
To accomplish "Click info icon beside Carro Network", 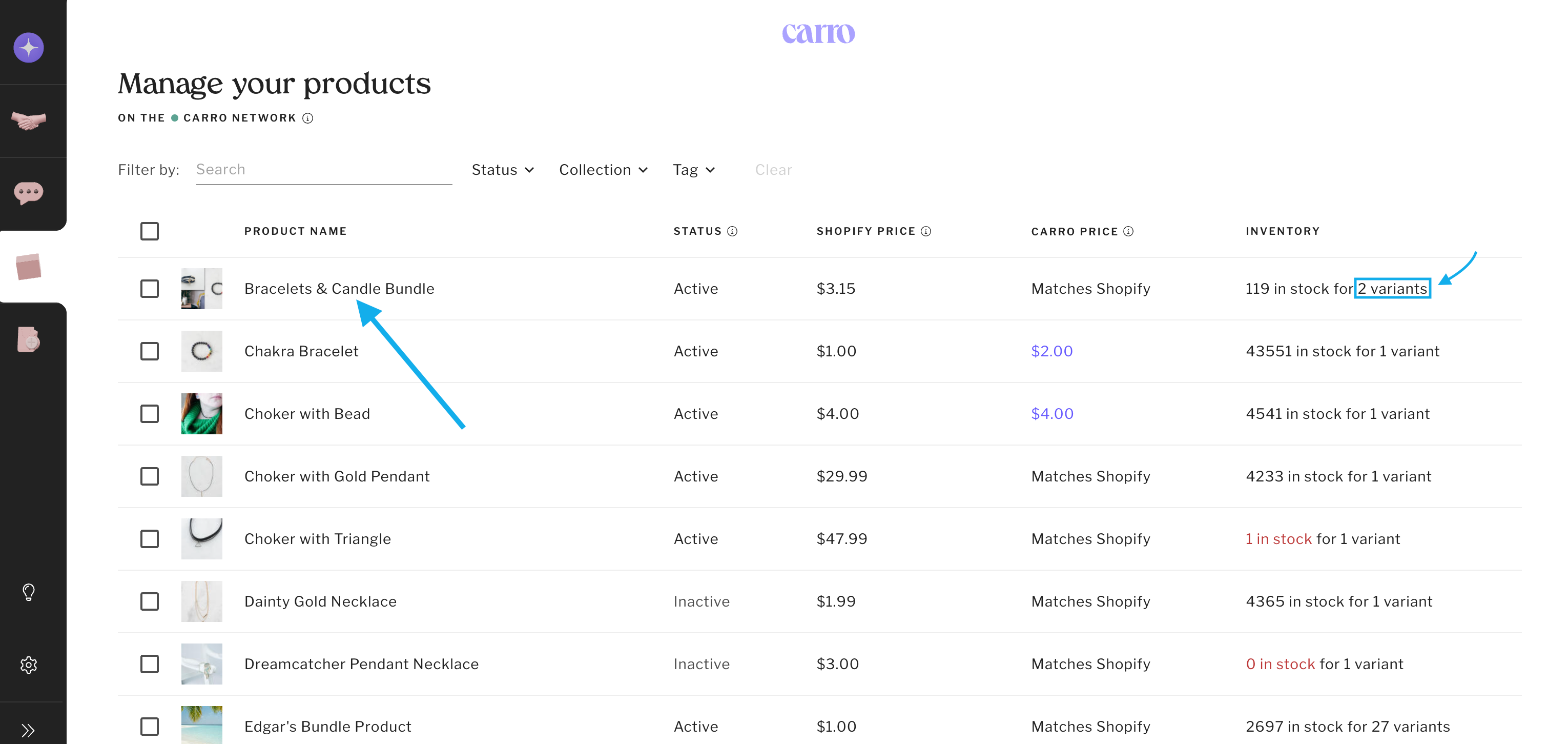I will 308,118.
